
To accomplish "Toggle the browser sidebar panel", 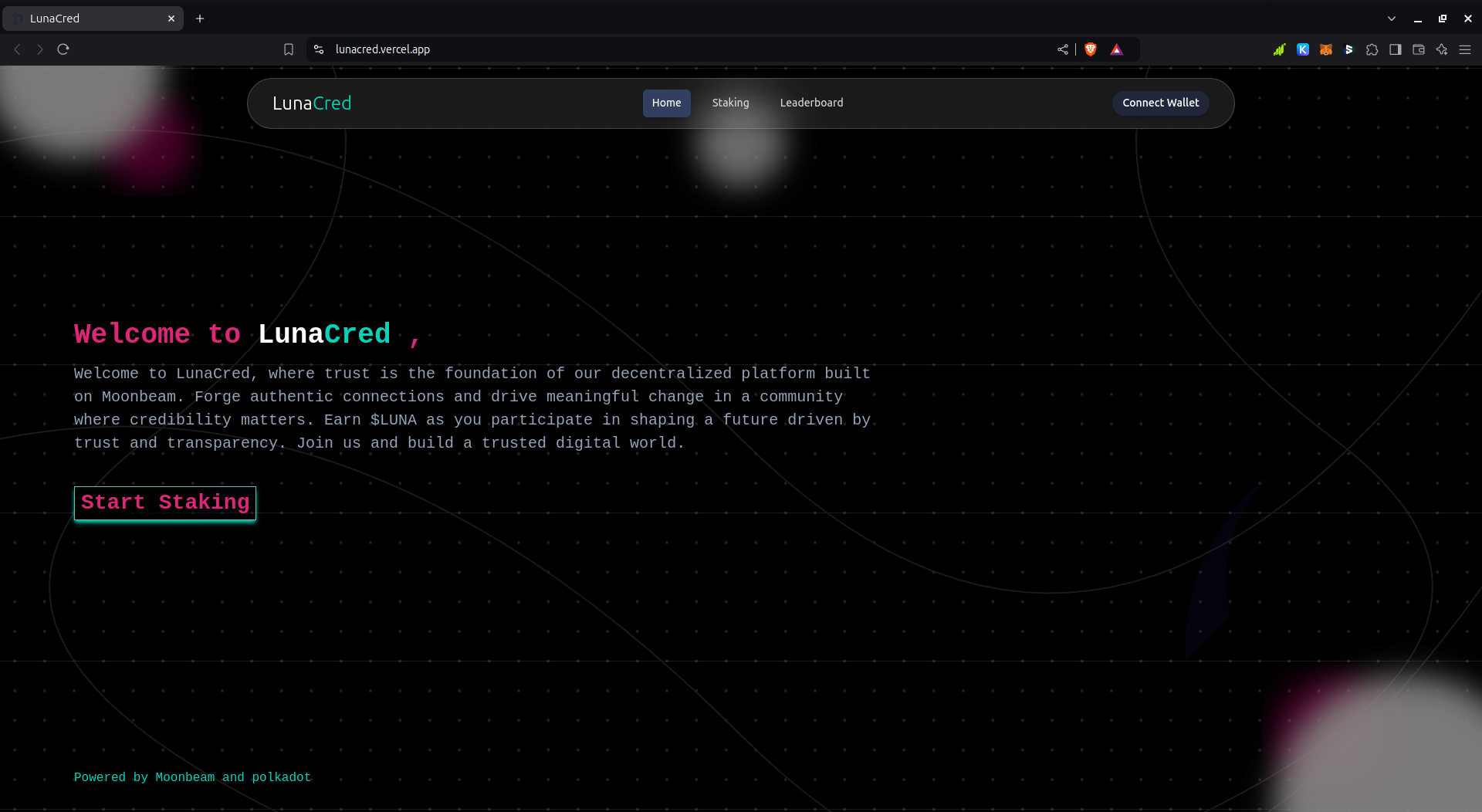I will tap(1396, 49).
